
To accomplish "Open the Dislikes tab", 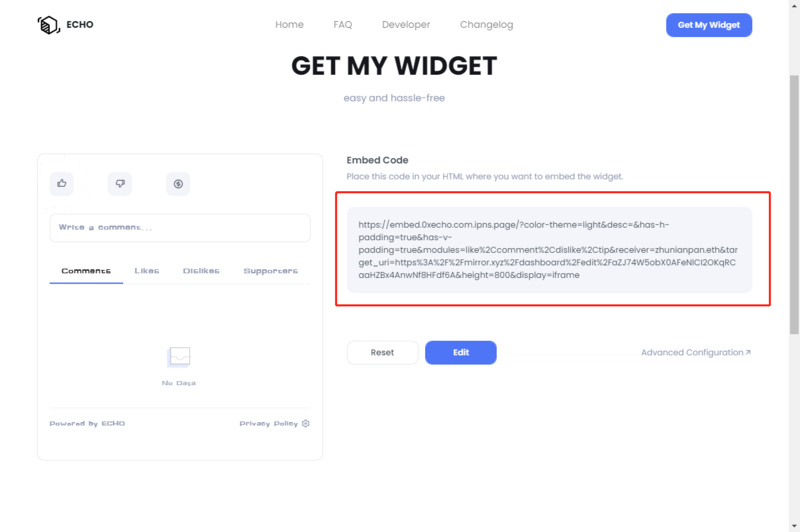I will pyautogui.click(x=201, y=271).
